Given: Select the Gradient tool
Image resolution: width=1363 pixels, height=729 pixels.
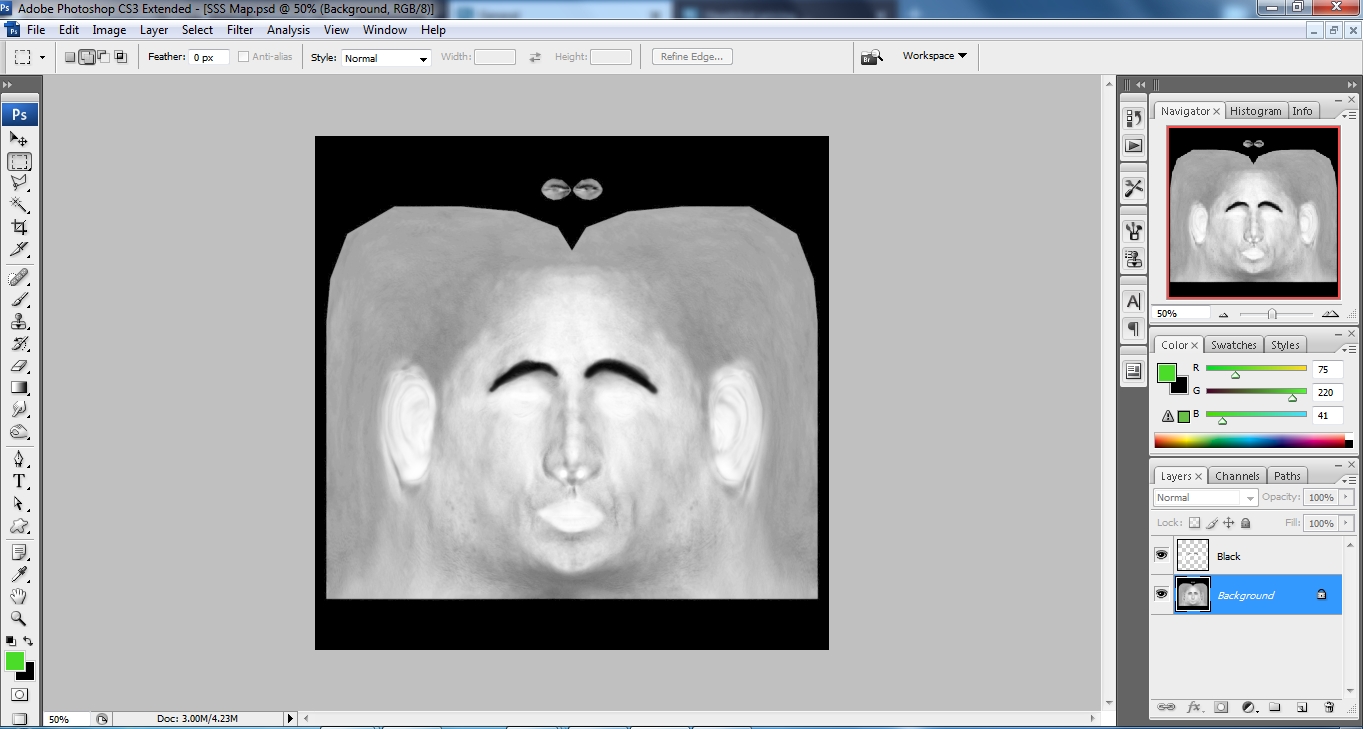Looking at the screenshot, I should (x=19, y=387).
